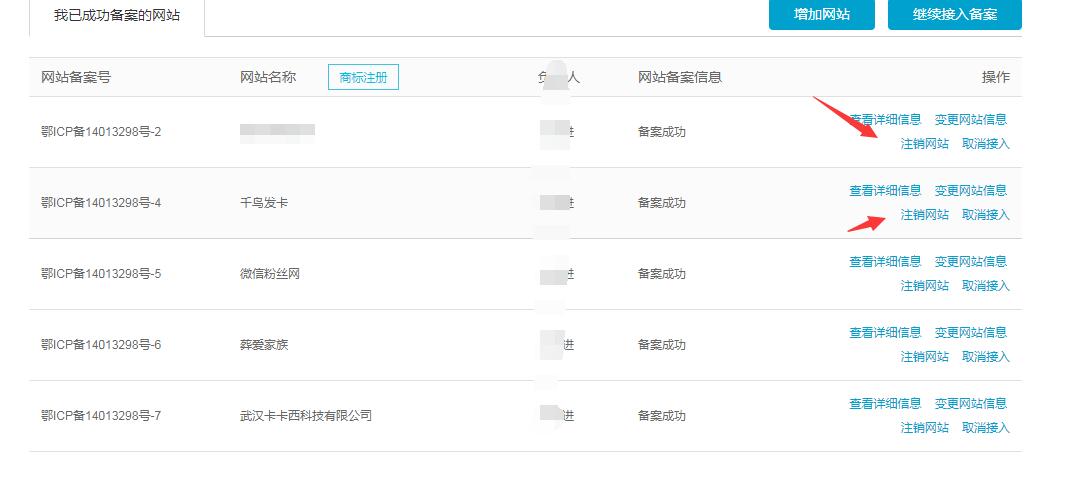Click 取消接入 for 鄂ICP备14013298号-2
1073x500 pixels.
(985, 144)
